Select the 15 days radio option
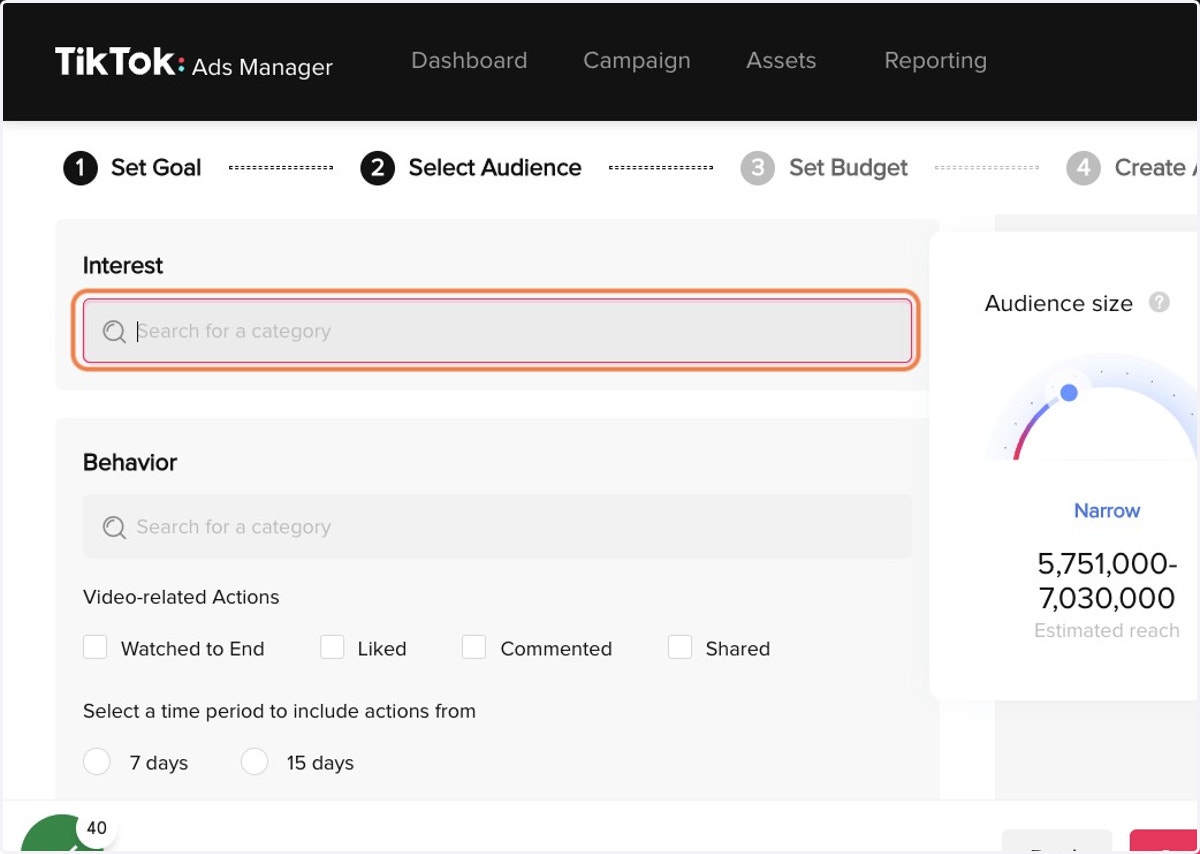Image resolution: width=1200 pixels, height=854 pixels. 255,762
